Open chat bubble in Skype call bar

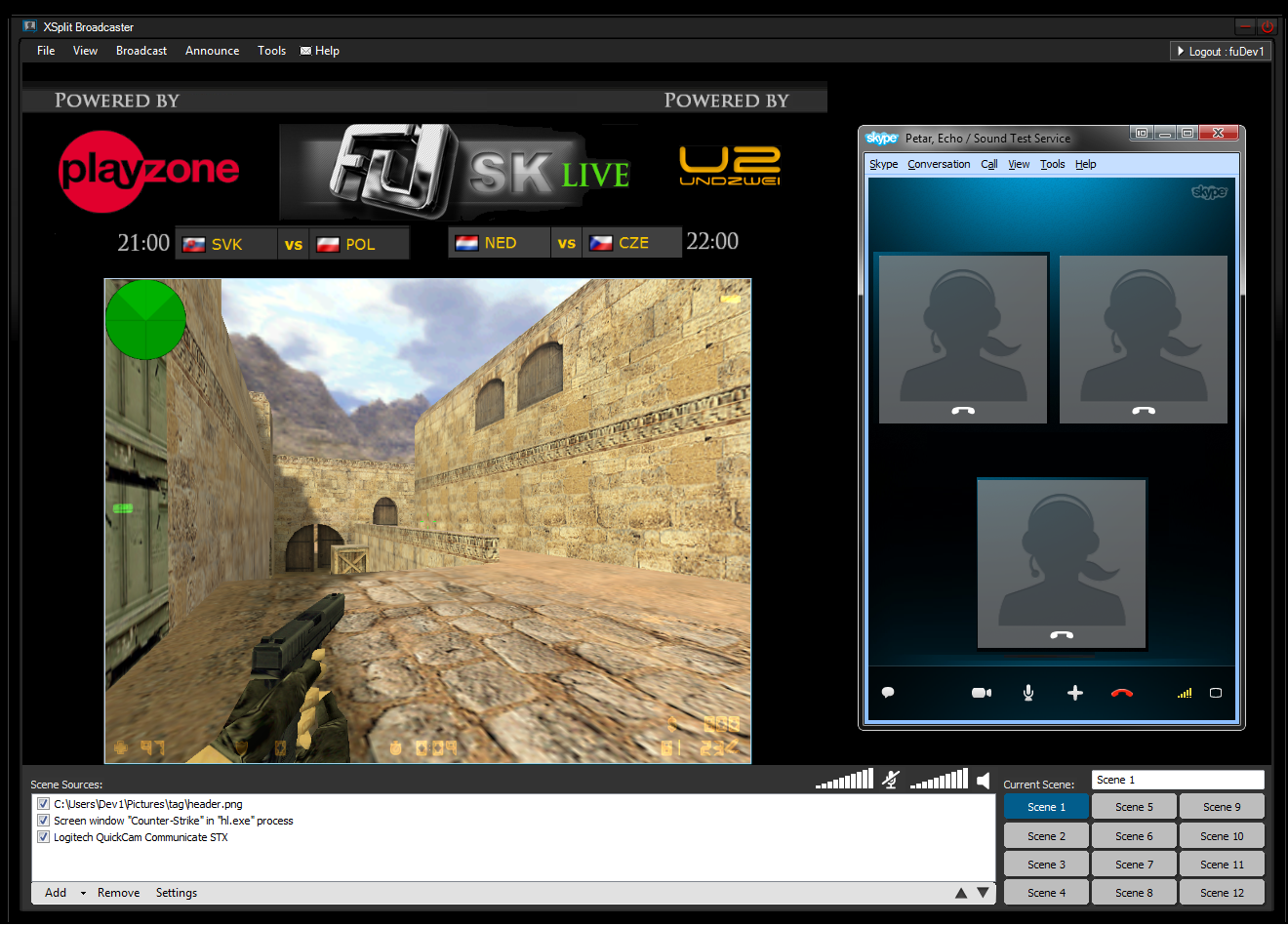point(888,693)
